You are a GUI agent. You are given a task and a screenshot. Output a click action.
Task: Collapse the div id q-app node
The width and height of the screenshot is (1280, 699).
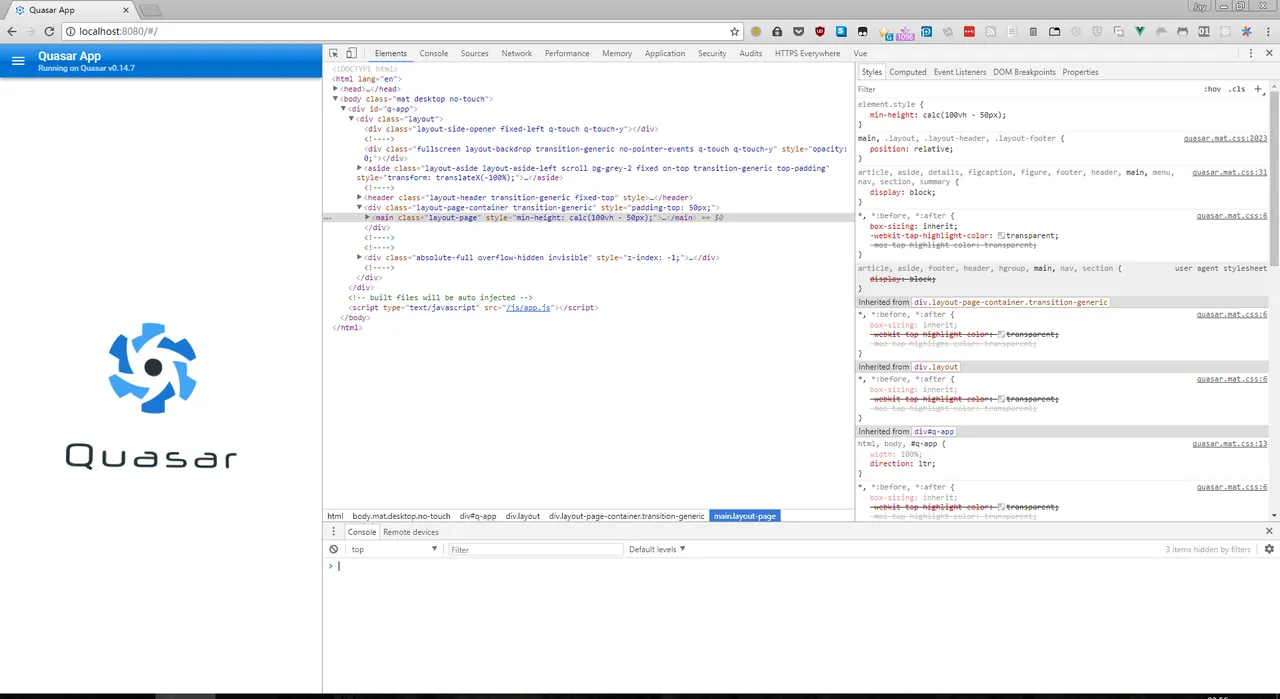(344, 109)
